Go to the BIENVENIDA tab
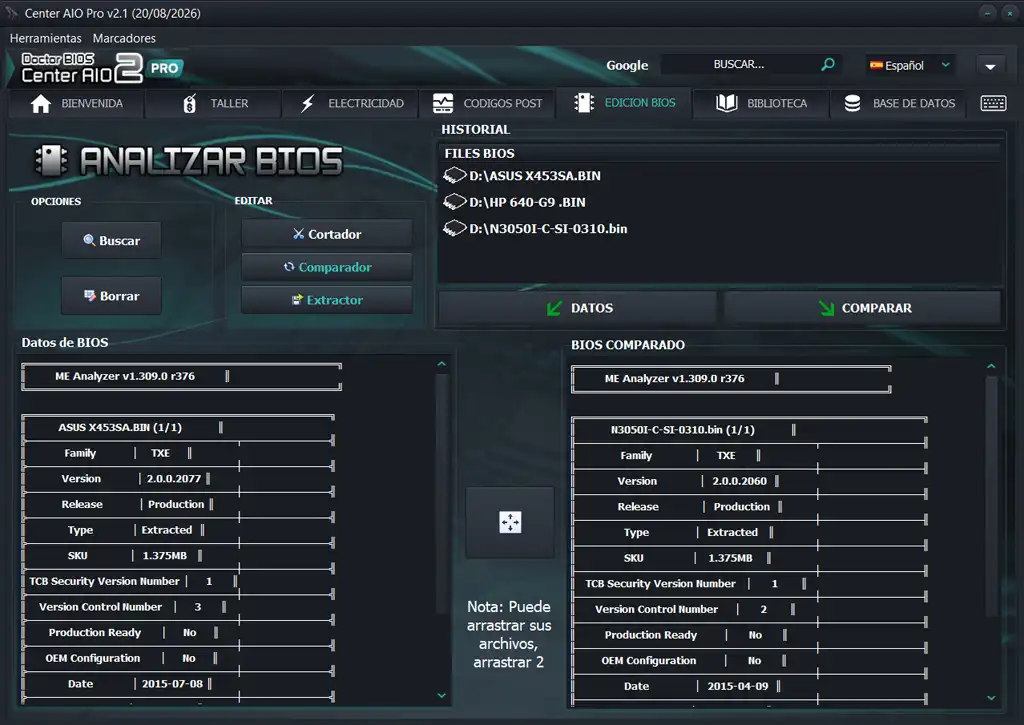This screenshot has width=1024, height=725. pos(76,103)
